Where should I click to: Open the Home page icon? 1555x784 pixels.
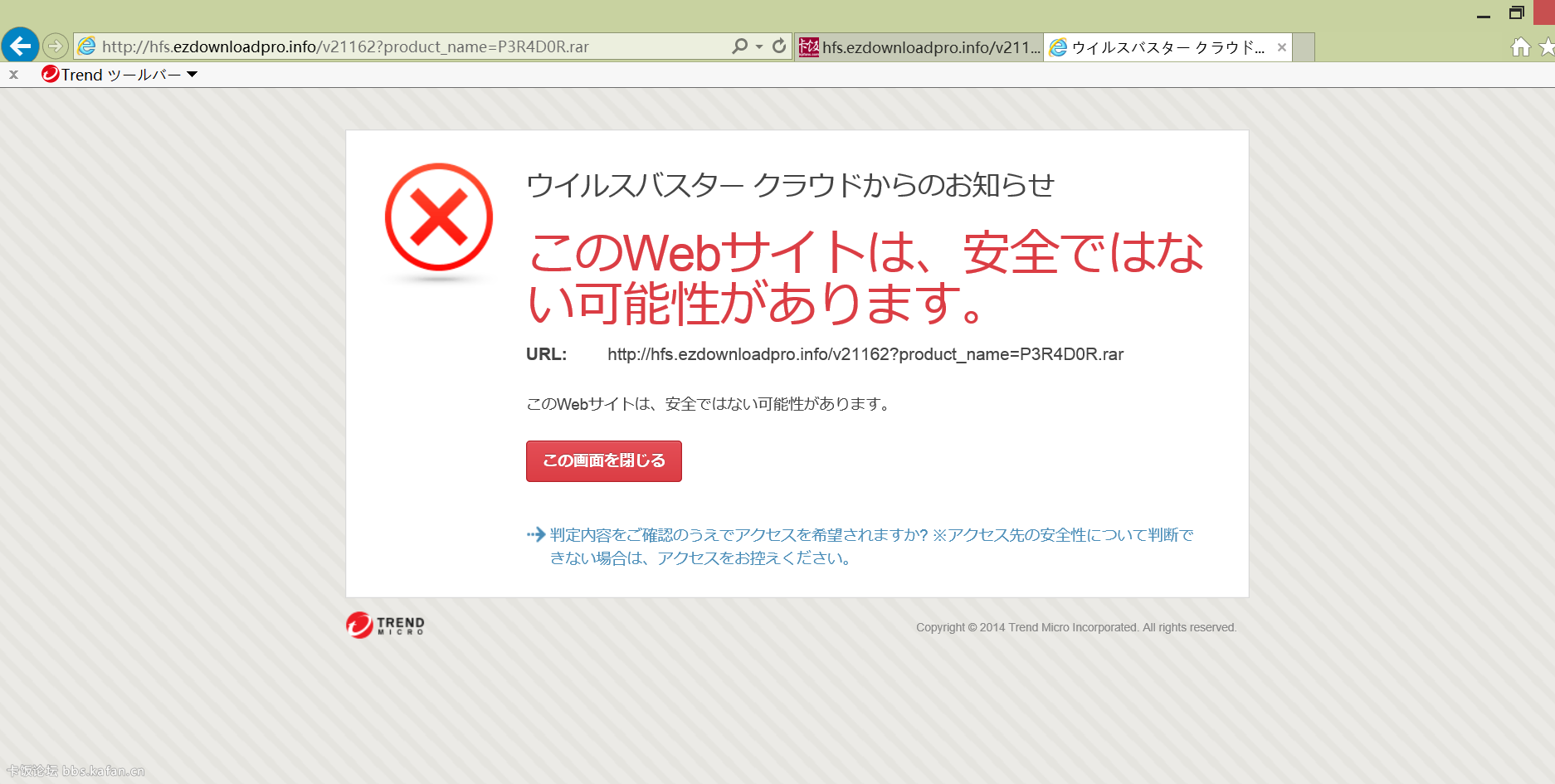(x=1520, y=47)
